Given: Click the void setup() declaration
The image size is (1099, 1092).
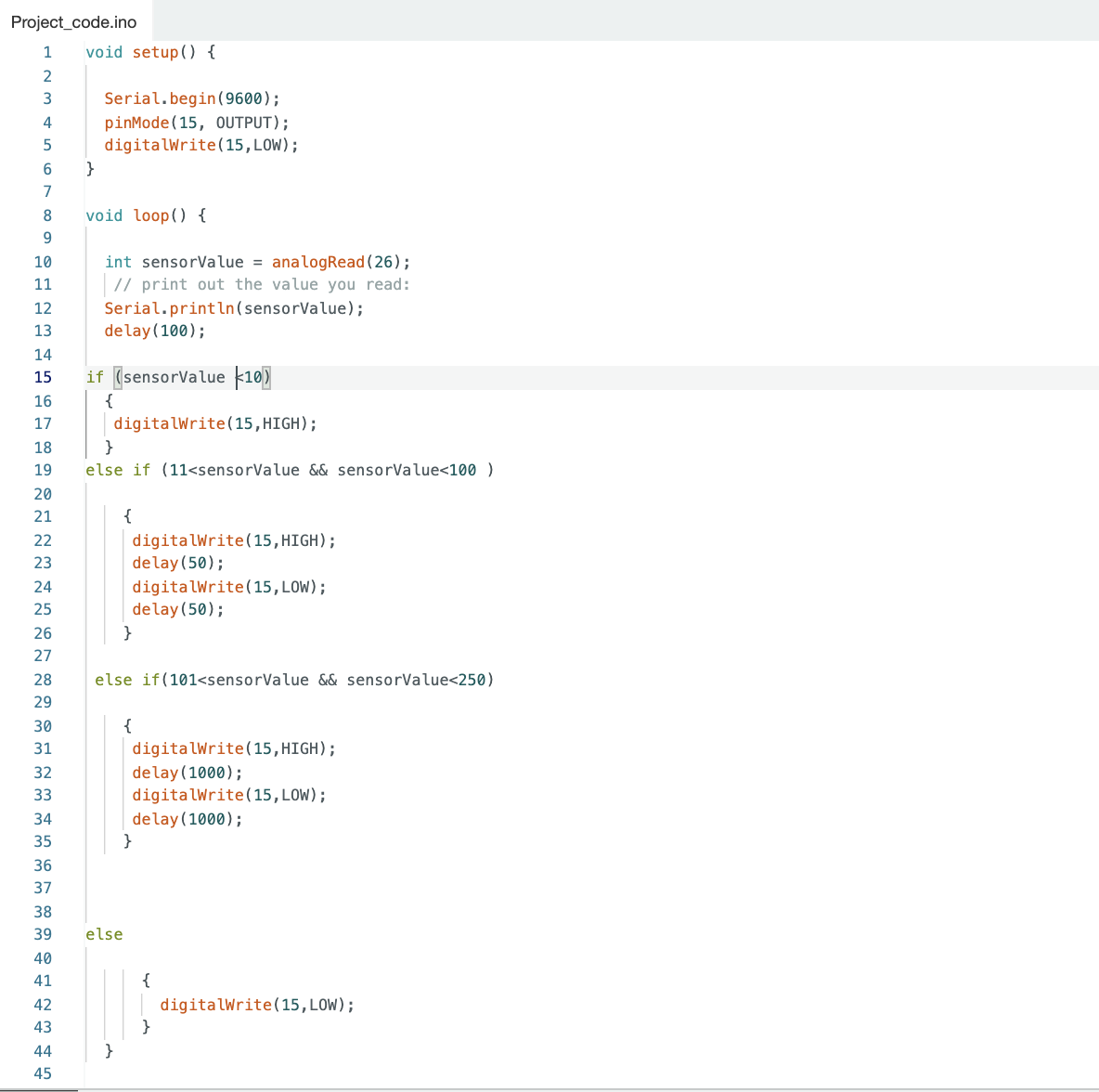Looking at the screenshot, I should coord(149,52).
